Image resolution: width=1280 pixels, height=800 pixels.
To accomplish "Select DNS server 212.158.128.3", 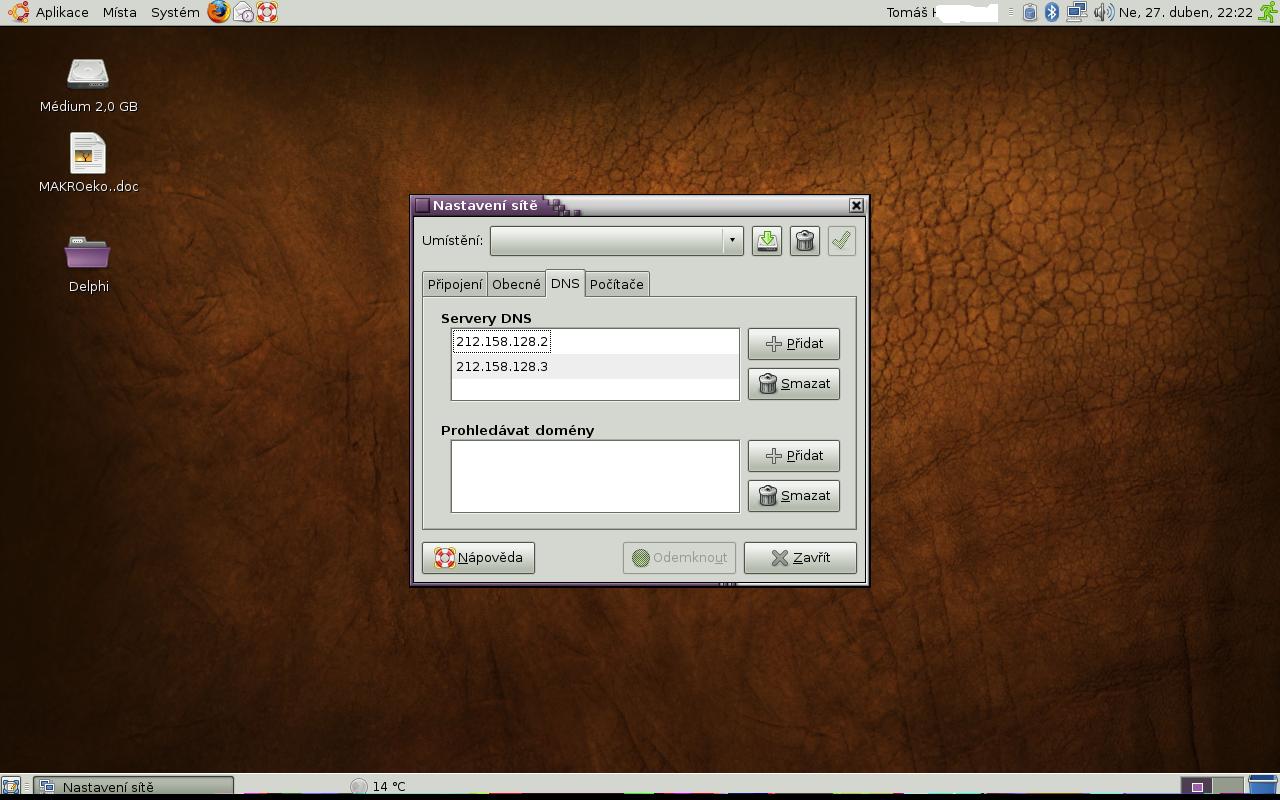I will click(x=502, y=367).
